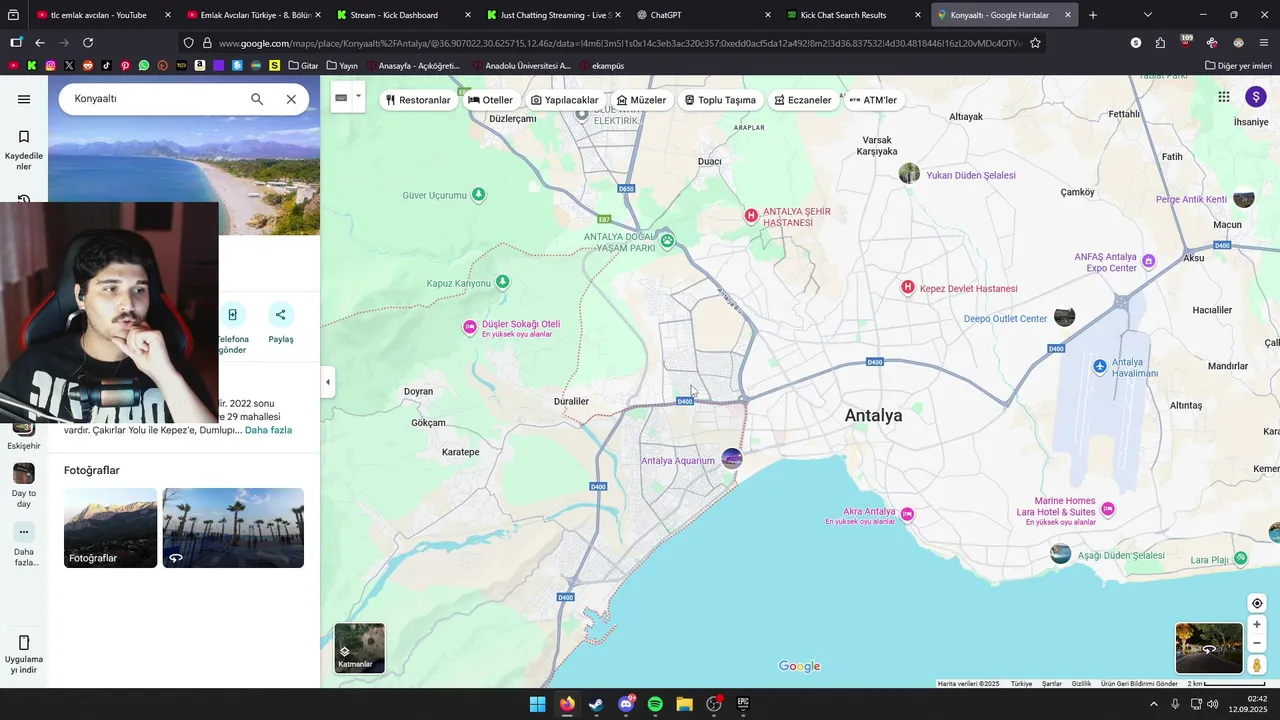Open Katmanlar layers thumbnail
This screenshot has width=1280, height=720.
[360, 648]
